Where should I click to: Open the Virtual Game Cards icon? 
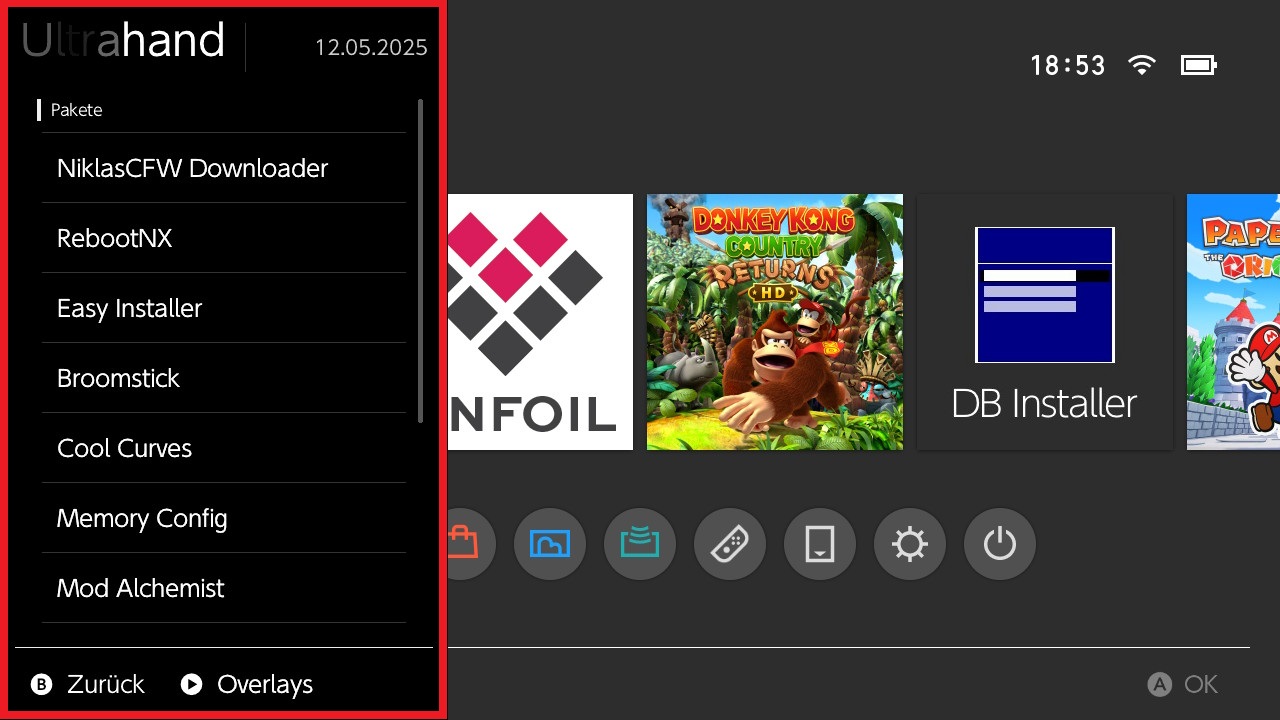coord(820,545)
